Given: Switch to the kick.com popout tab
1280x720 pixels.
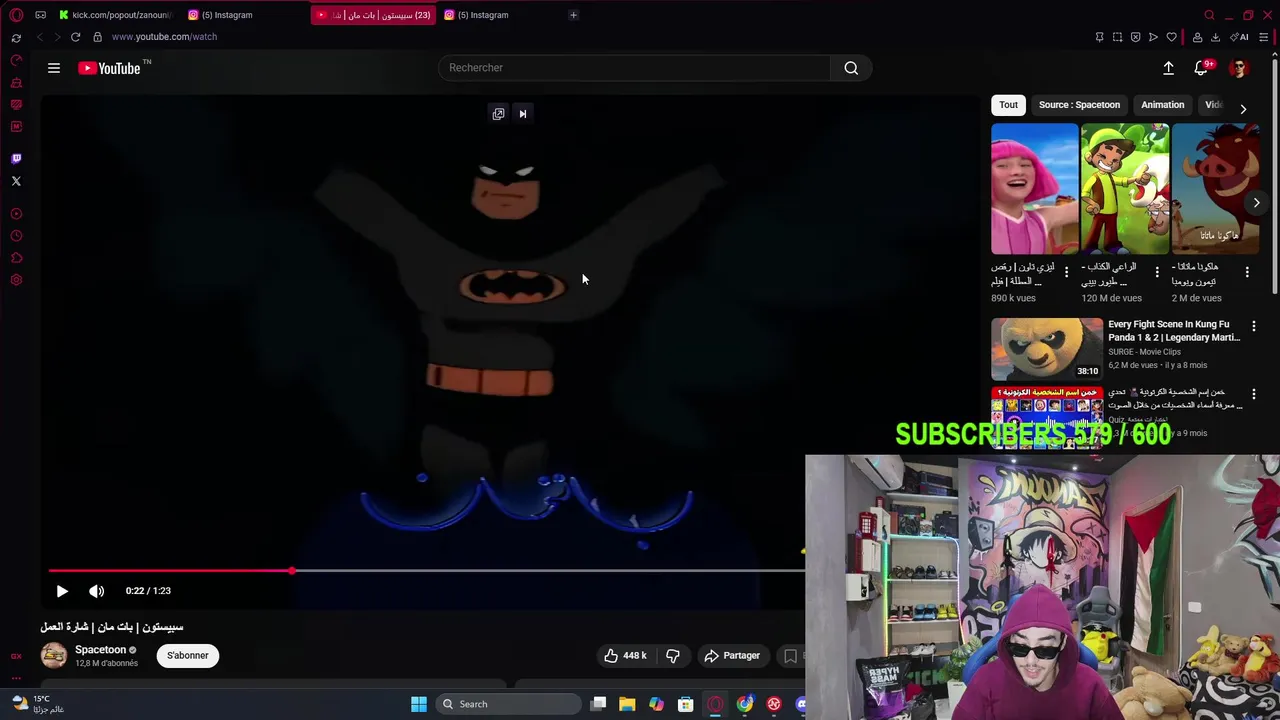Looking at the screenshot, I should [114, 15].
